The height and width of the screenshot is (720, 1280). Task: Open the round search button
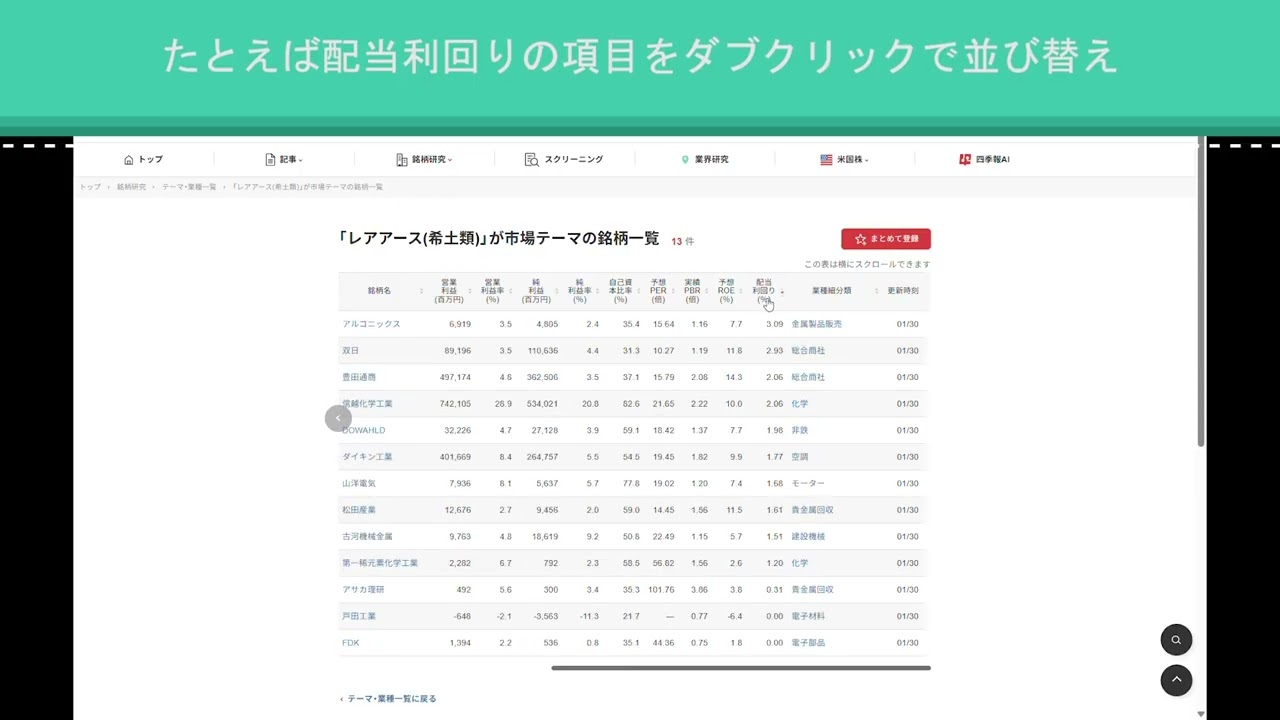[1176, 640]
